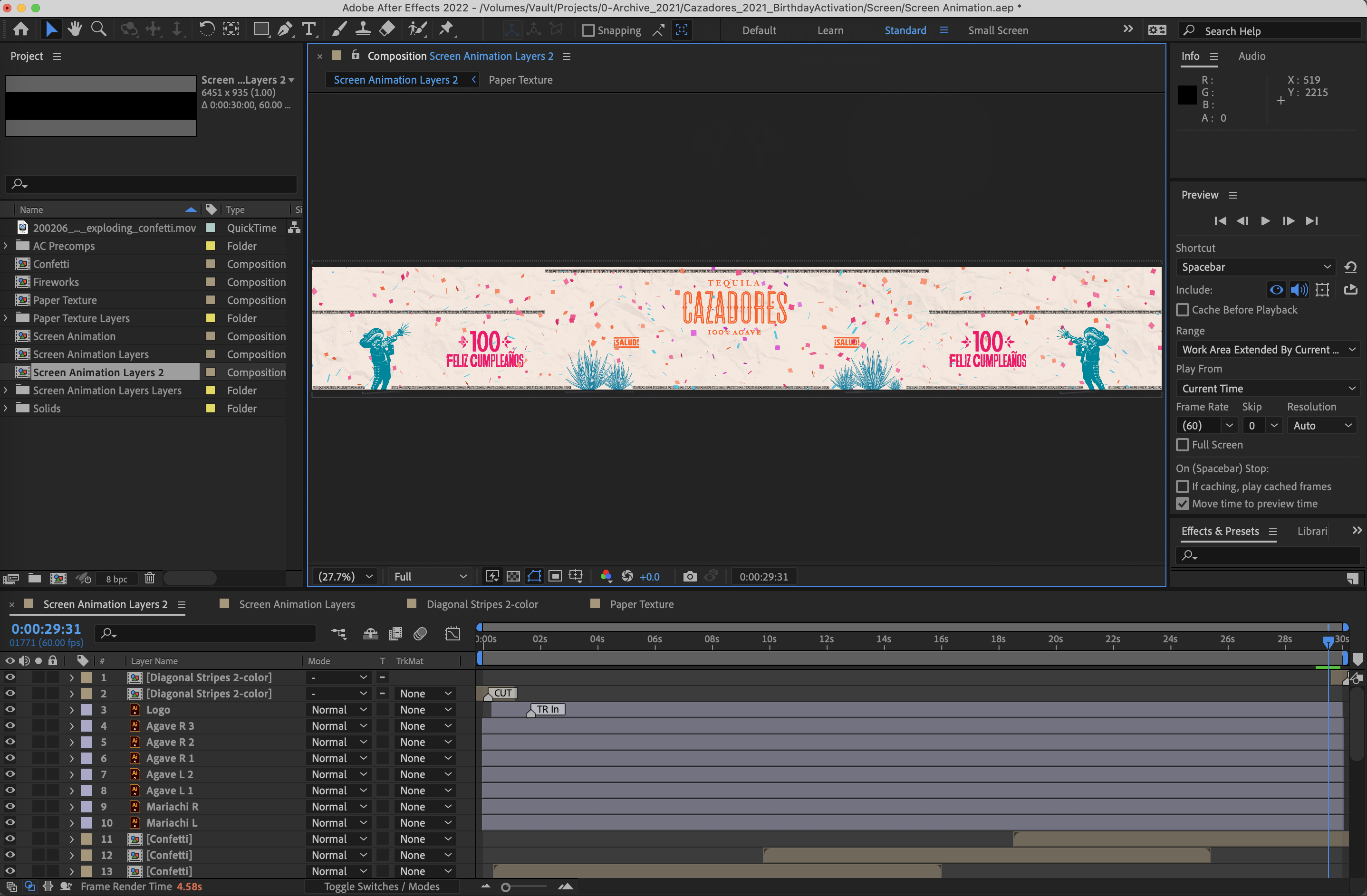Open magnification ratio (27.7%) dropdown

coord(345,576)
